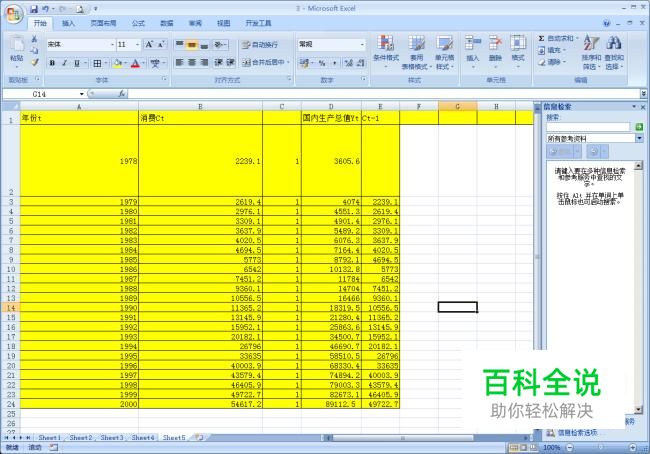Toggle Bold formatting

pyautogui.click(x=52, y=63)
